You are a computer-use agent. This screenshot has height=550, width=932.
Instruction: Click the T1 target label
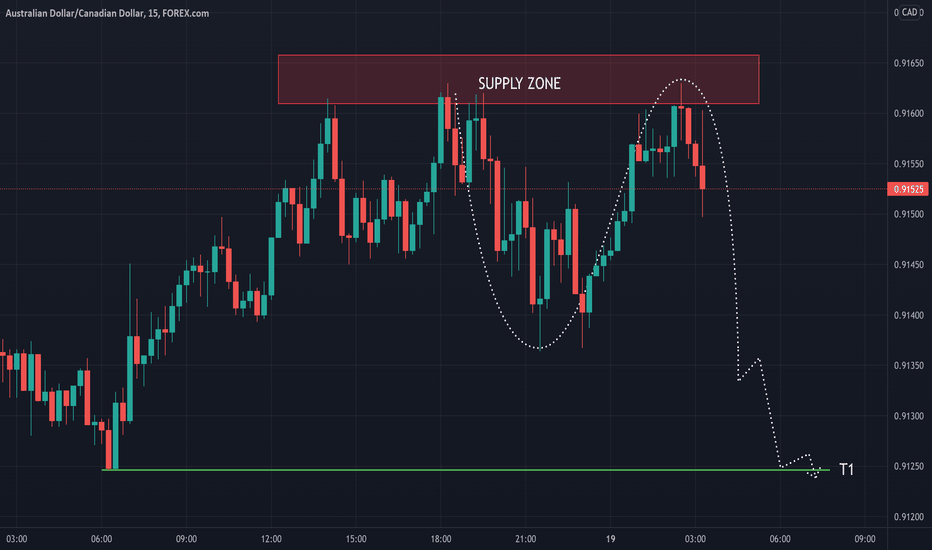pyautogui.click(x=846, y=470)
